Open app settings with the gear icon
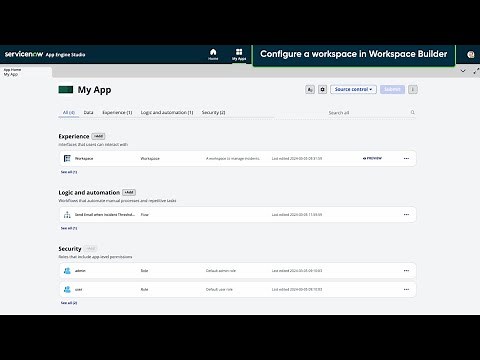 pyautogui.click(x=322, y=89)
